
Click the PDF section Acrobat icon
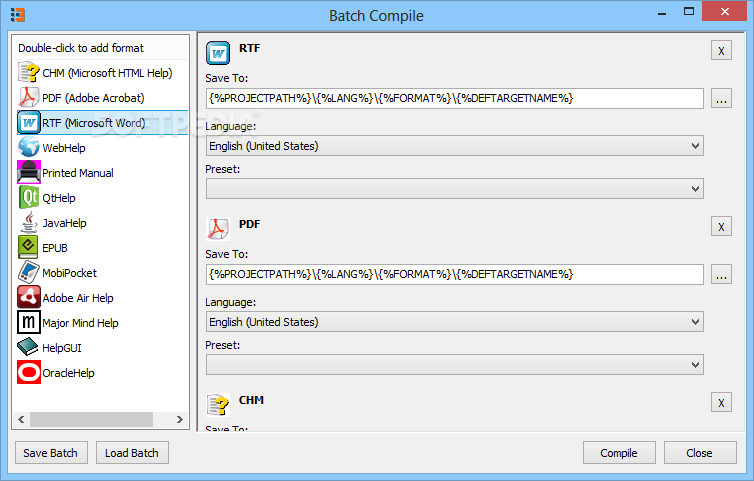click(x=218, y=229)
